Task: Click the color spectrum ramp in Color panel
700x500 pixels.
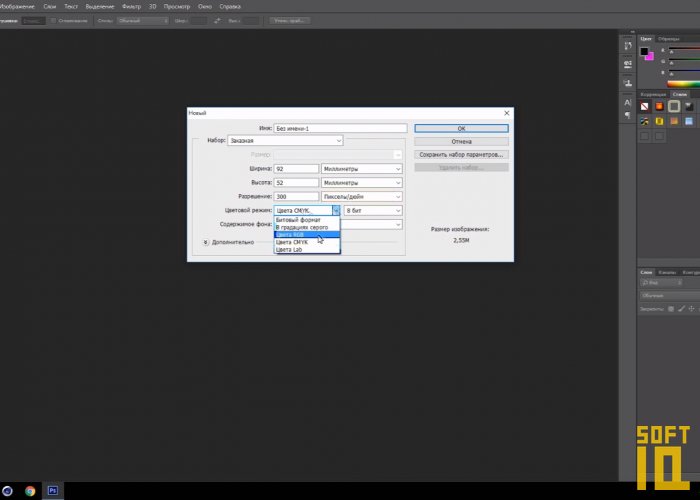Action: 683,84
